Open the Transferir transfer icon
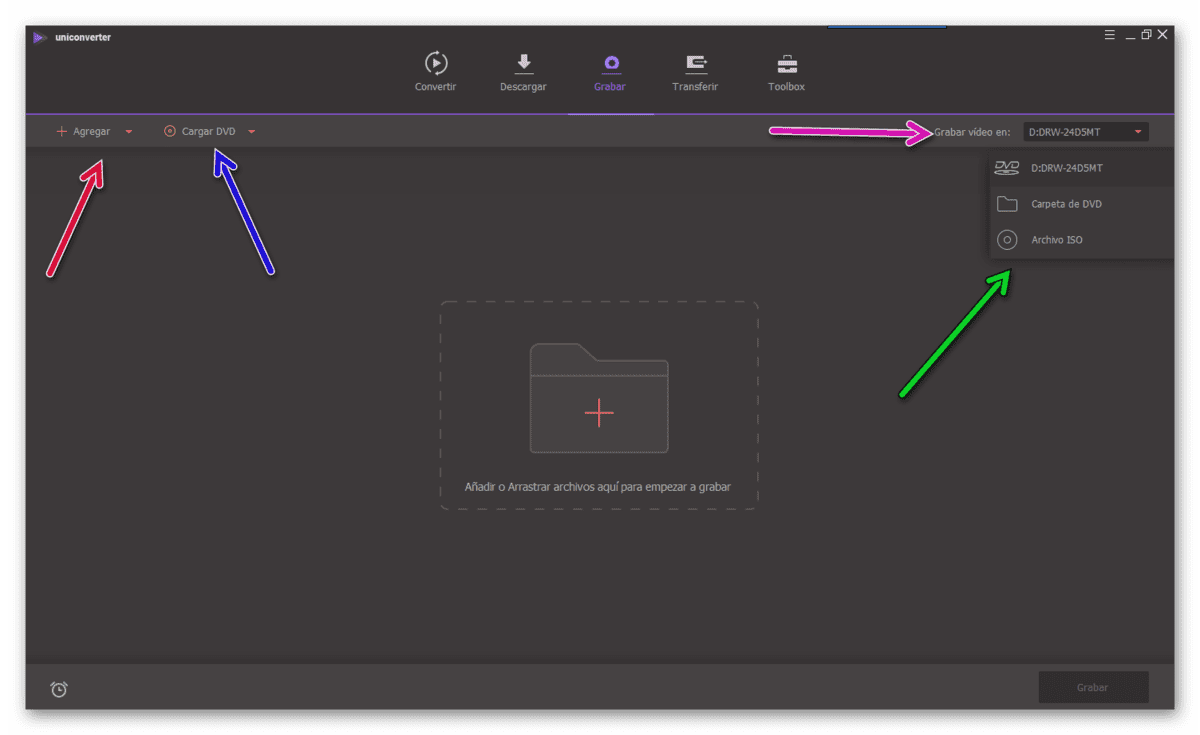Image resolution: width=1200 pixels, height=735 pixels. tap(696, 63)
